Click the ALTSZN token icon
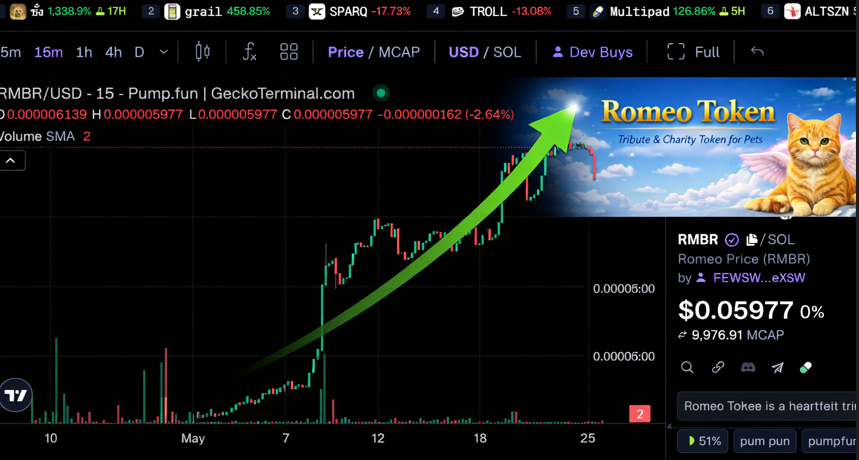The width and height of the screenshot is (859, 460). point(792,11)
